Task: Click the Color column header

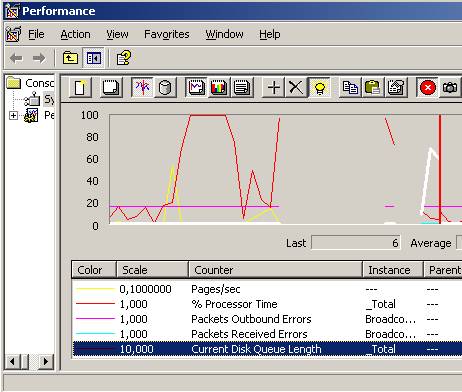Action: pos(94,270)
